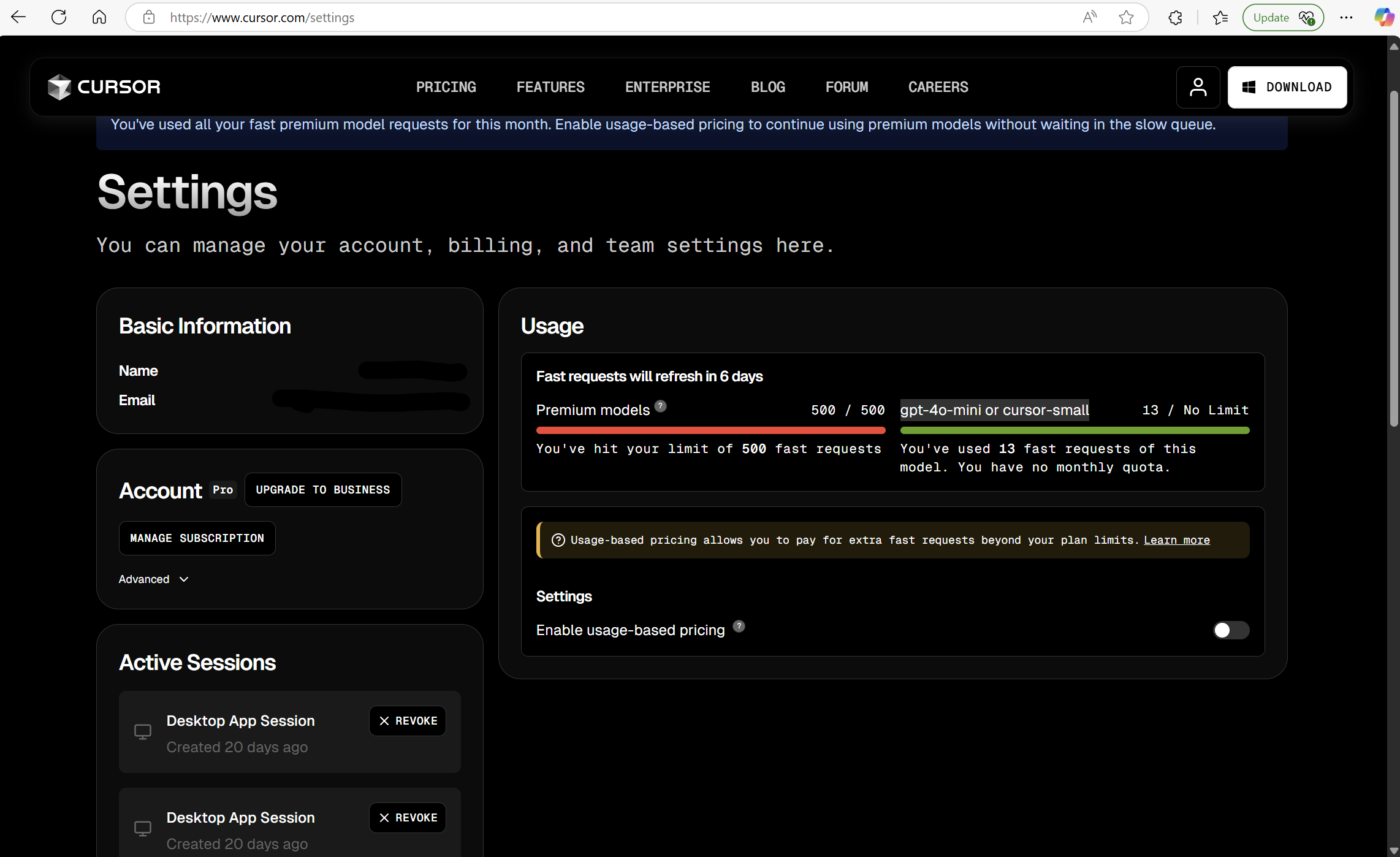The height and width of the screenshot is (857, 1400).
Task: Click the Premium models red usage bar
Action: point(710,430)
